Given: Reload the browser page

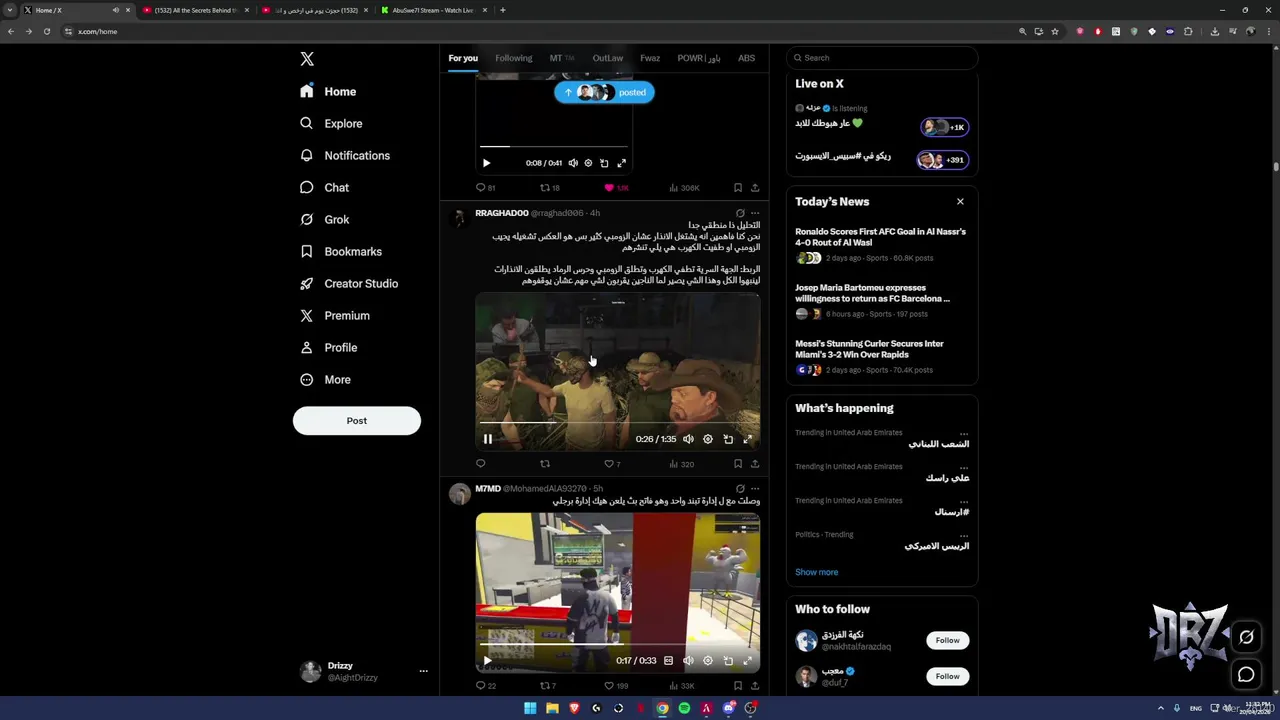Looking at the screenshot, I should tap(46, 31).
